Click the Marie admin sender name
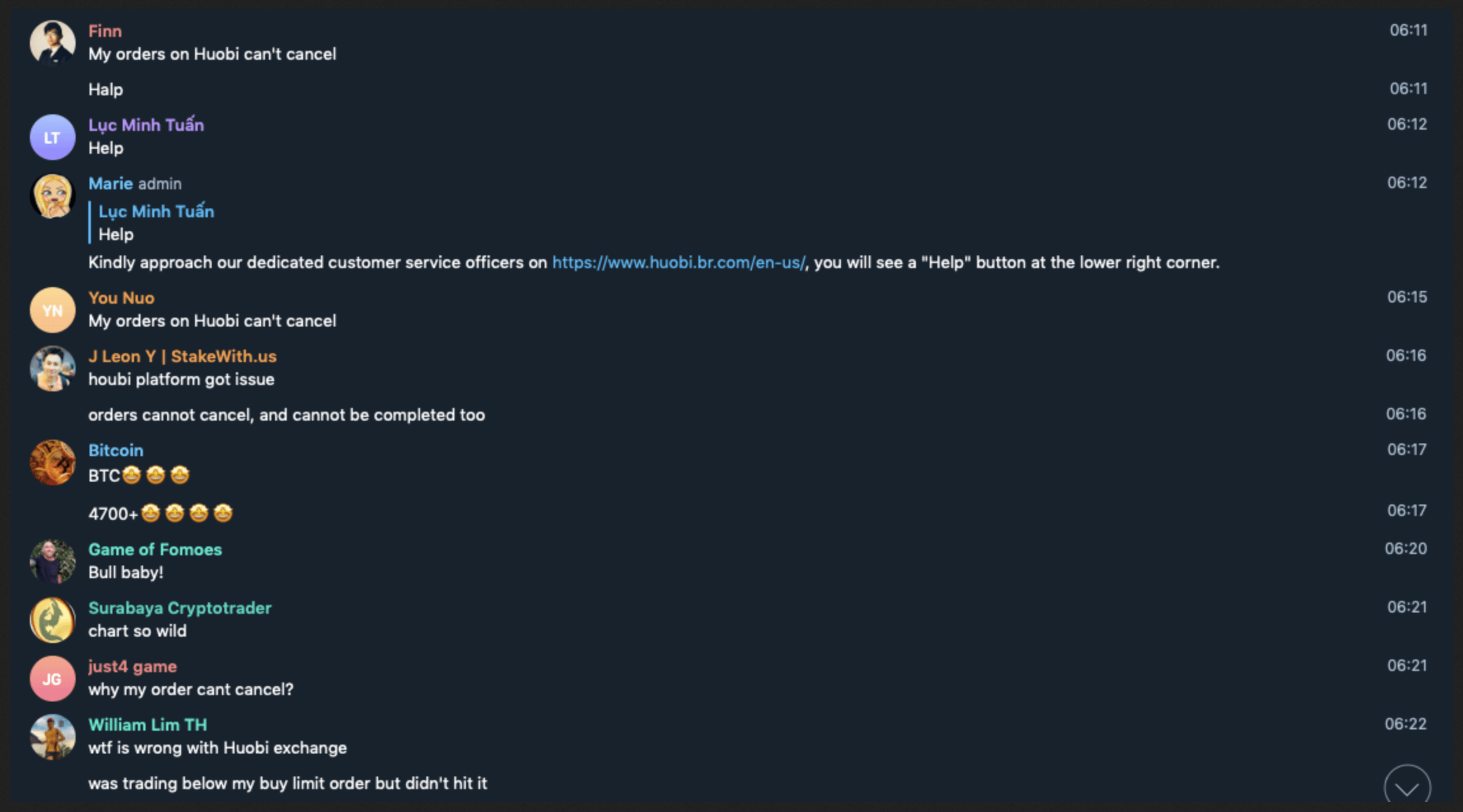Image resolution: width=1463 pixels, height=812 pixels. point(111,184)
